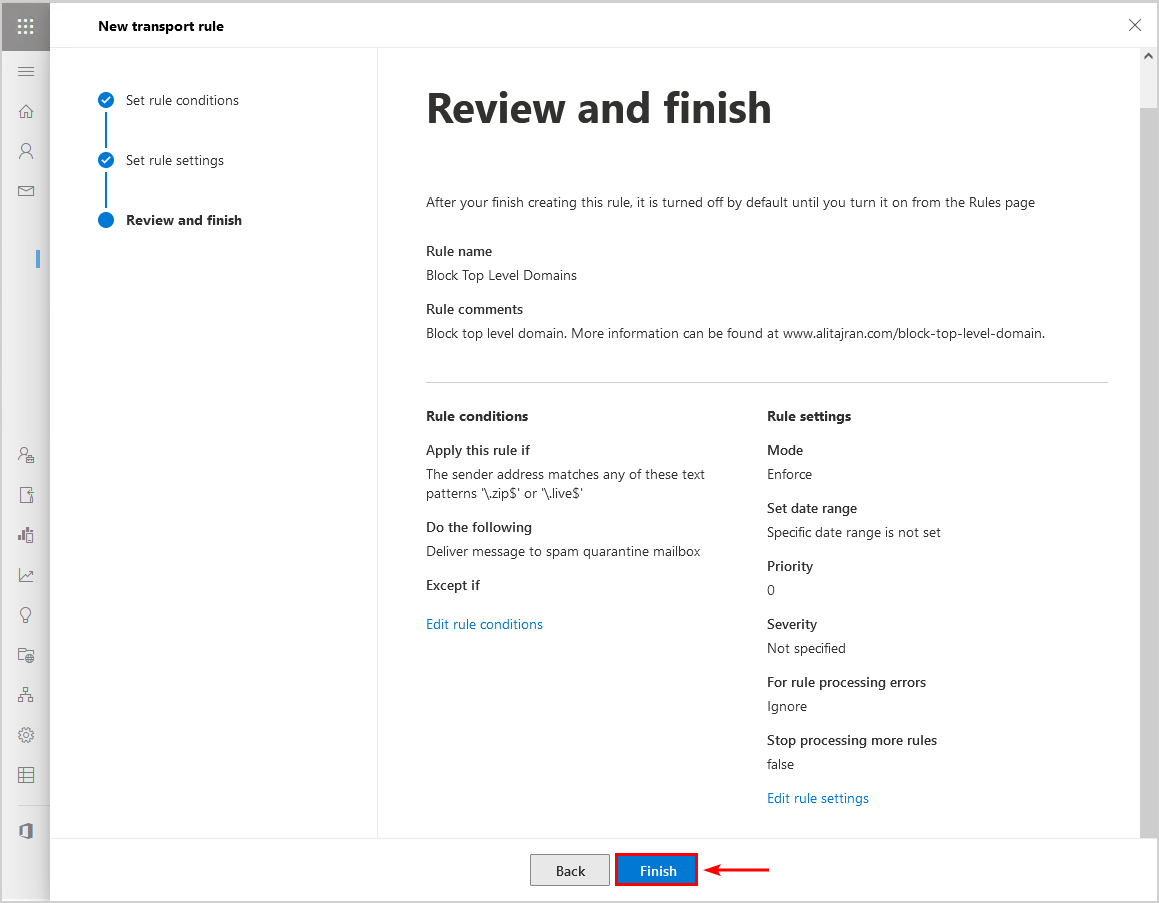The width and height of the screenshot is (1159, 903).
Task: Open the Microsoft 365 Office logo icon
Action: tap(26, 831)
